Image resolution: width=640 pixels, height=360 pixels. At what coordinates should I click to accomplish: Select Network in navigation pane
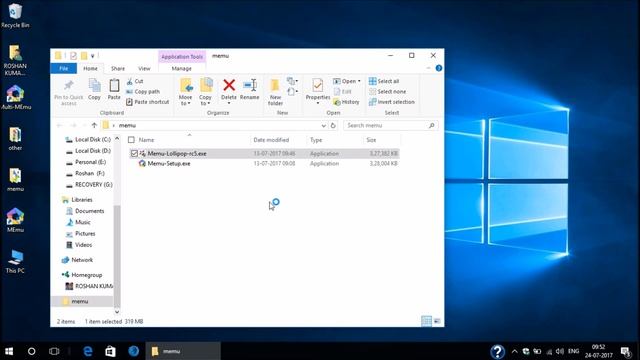tap(77, 260)
